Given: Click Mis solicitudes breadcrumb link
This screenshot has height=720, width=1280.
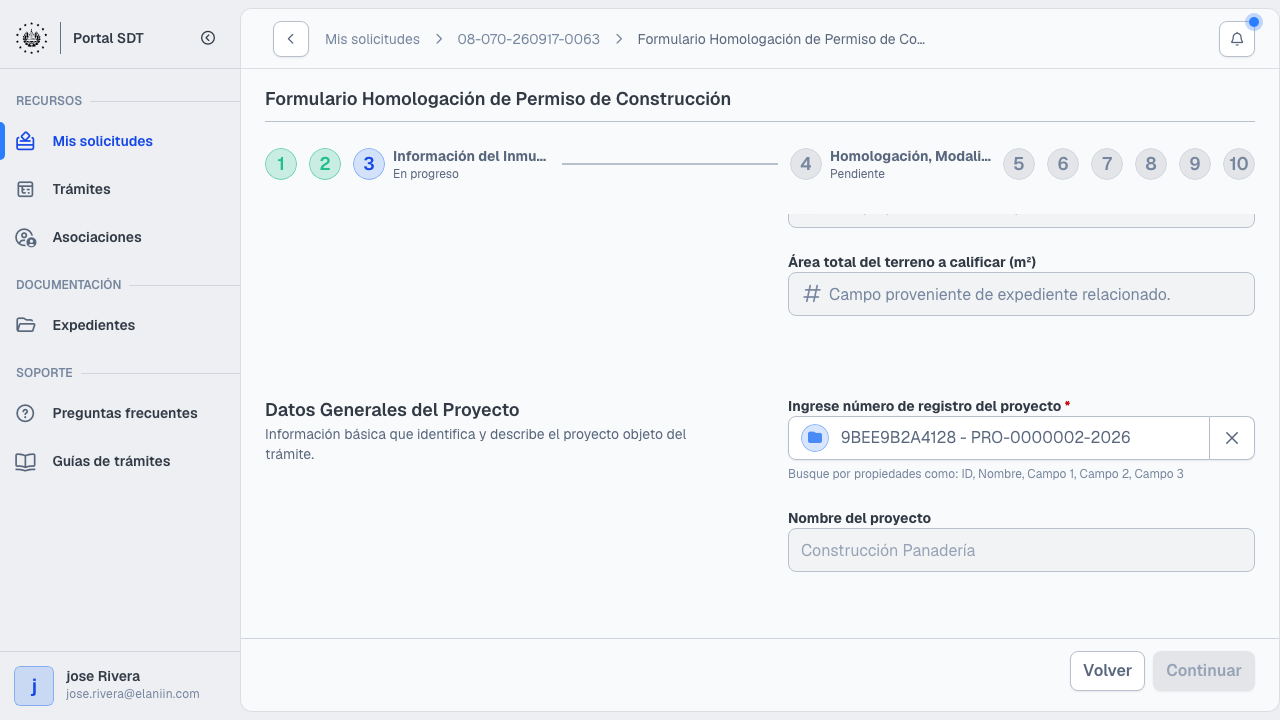Looking at the screenshot, I should (x=372, y=39).
